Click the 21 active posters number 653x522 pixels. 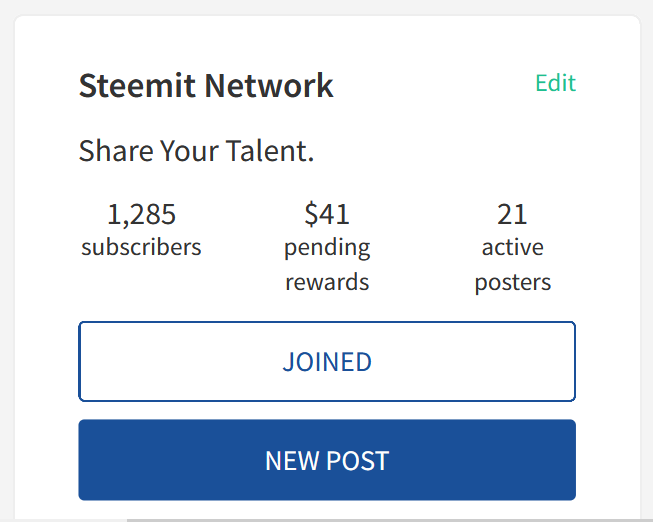pos(512,214)
